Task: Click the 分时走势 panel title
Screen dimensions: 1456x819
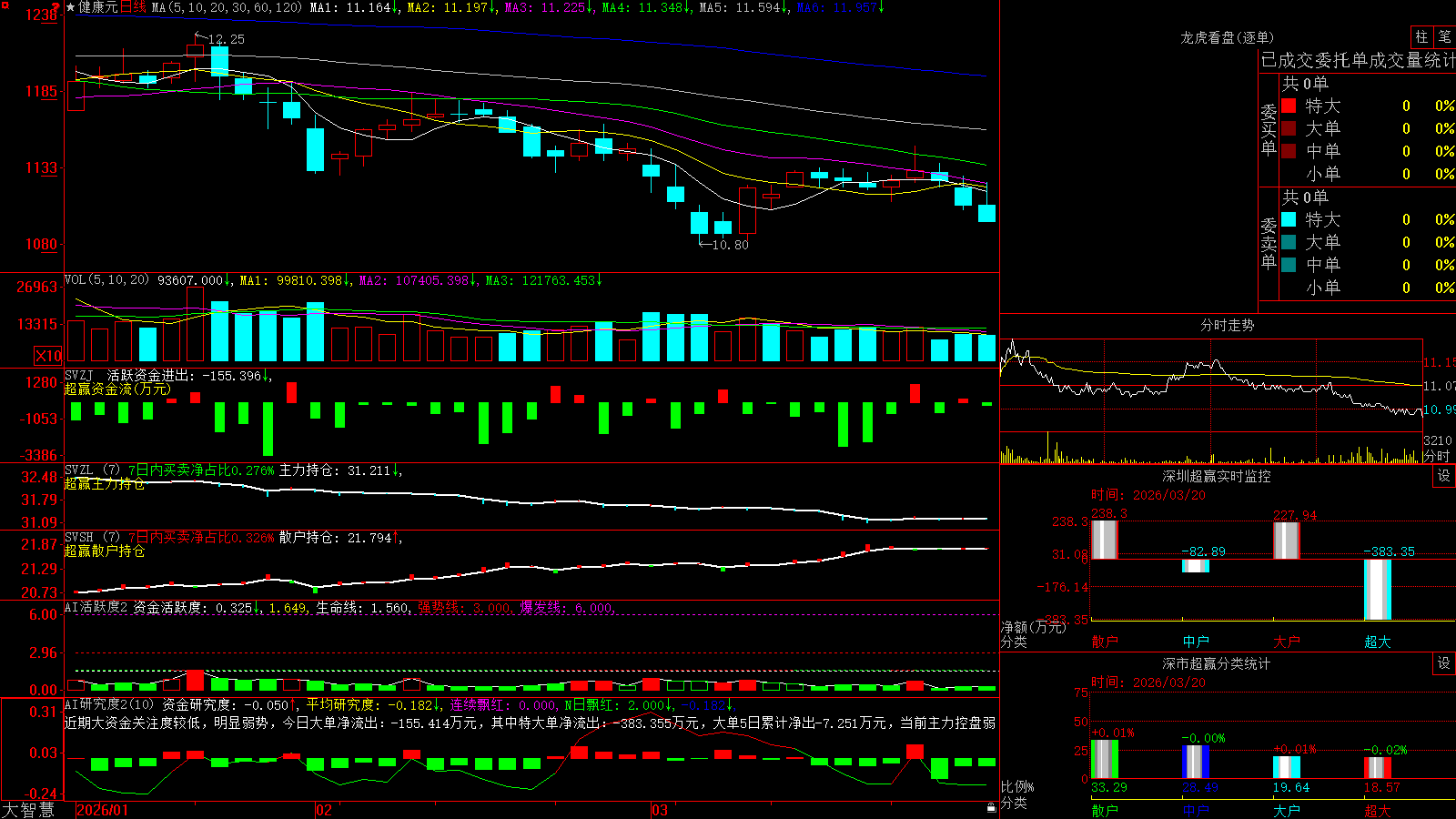Action: [1227, 325]
